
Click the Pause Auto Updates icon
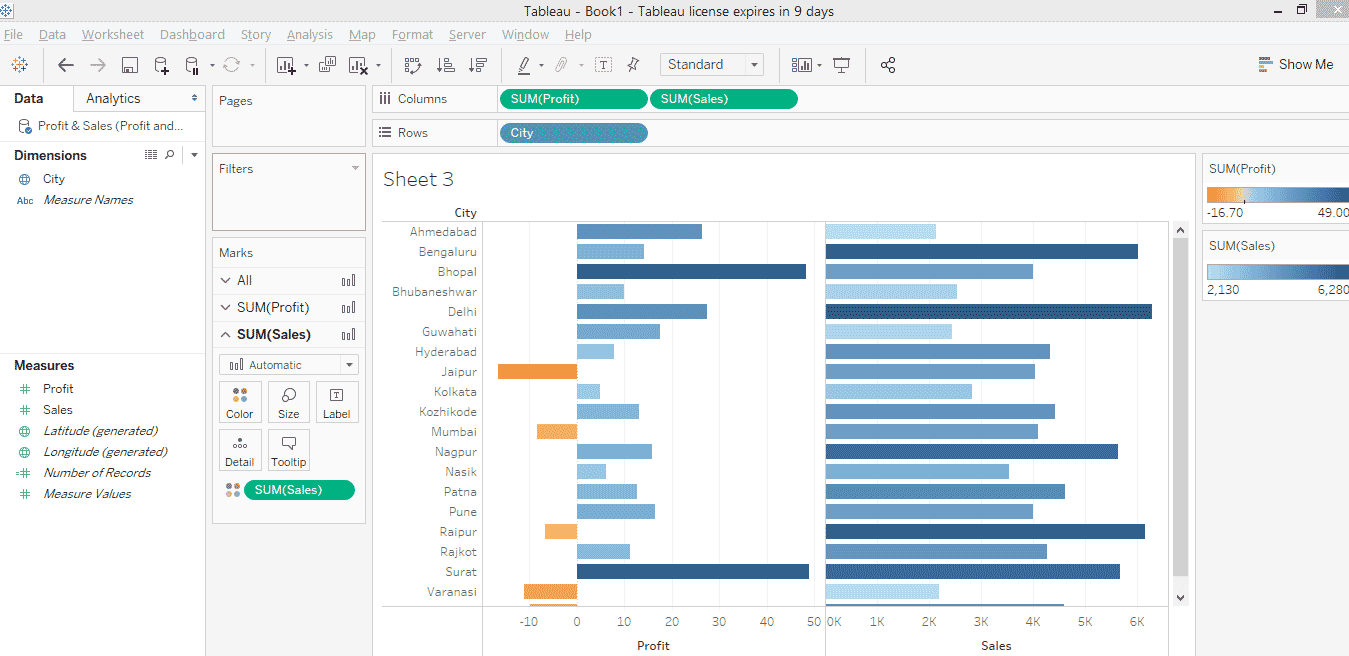[190, 64]
